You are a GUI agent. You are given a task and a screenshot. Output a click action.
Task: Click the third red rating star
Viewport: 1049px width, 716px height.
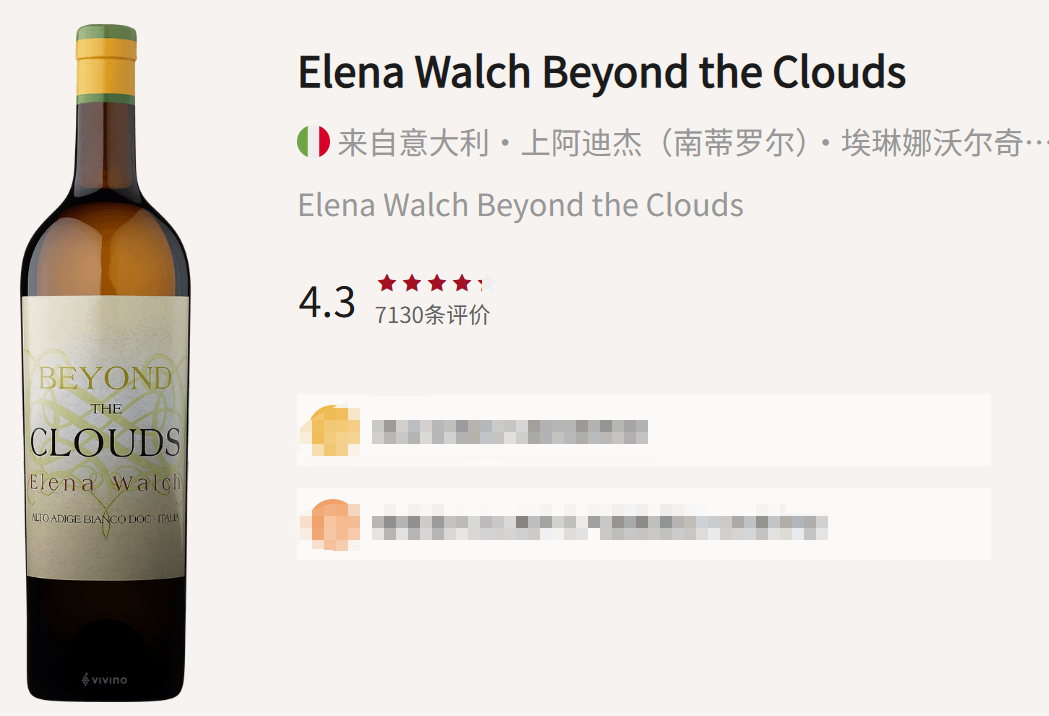pyautogui.click(x=437, y=283)
